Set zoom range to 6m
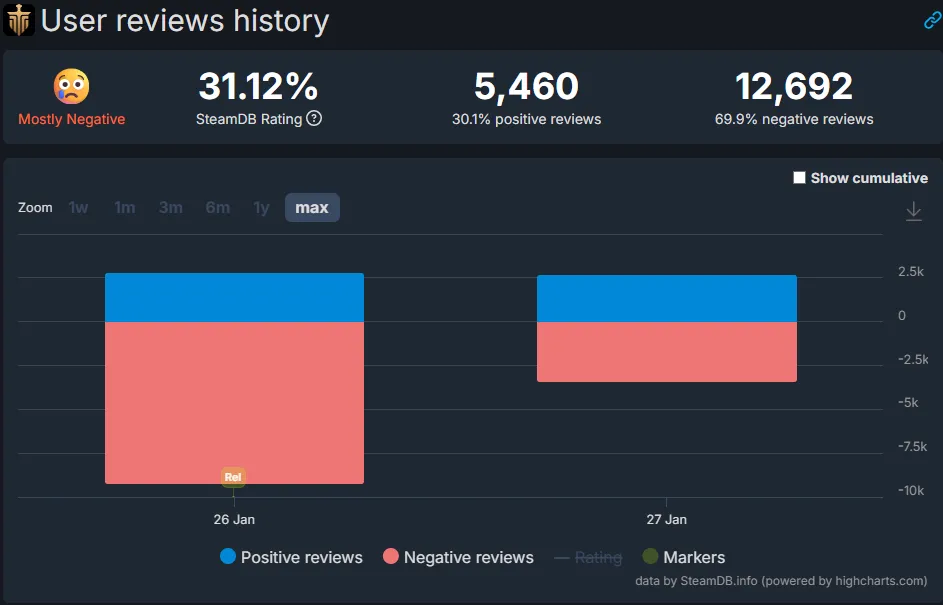Image resolution: width=943 pixels, height=605 pixels. pos(217,208)
